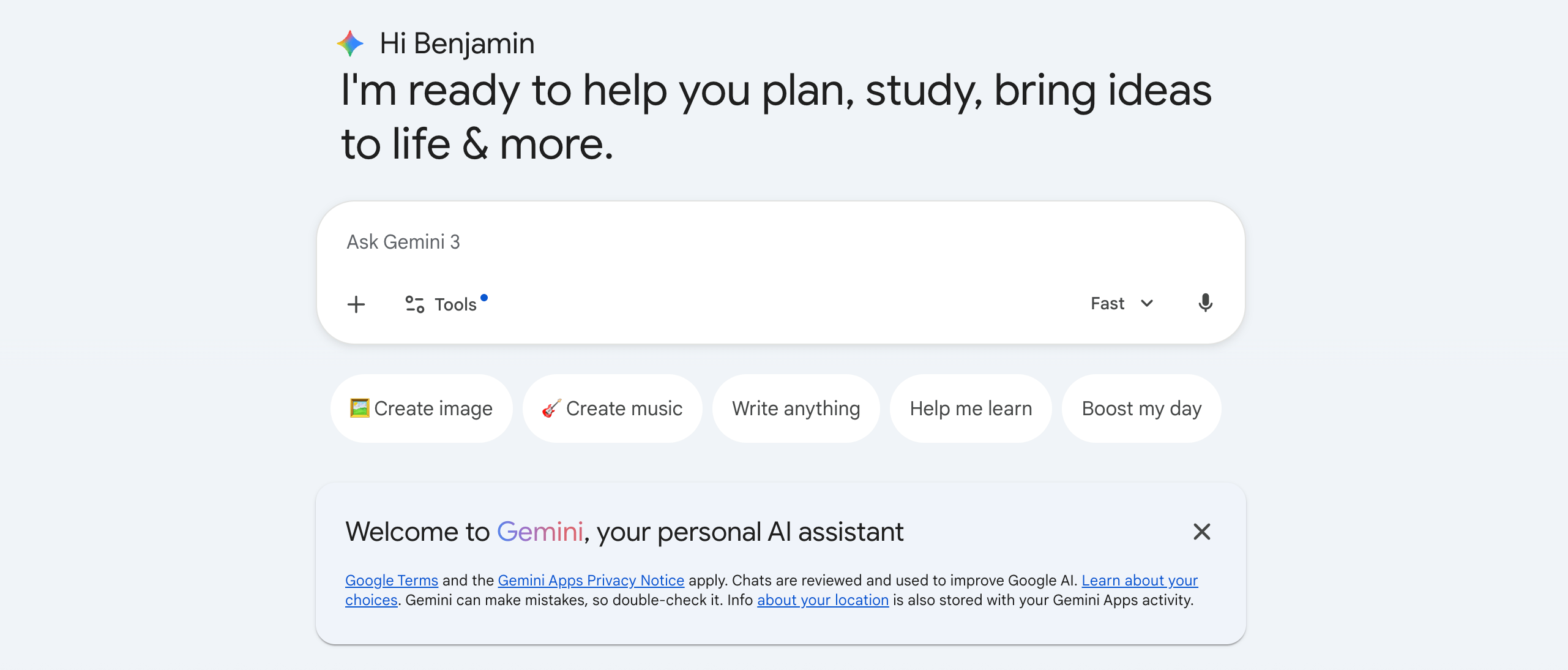Open the Fast model selector dropdown
The width and height of the screenshot is (1568, 670).
click(x=1108, y=303)
